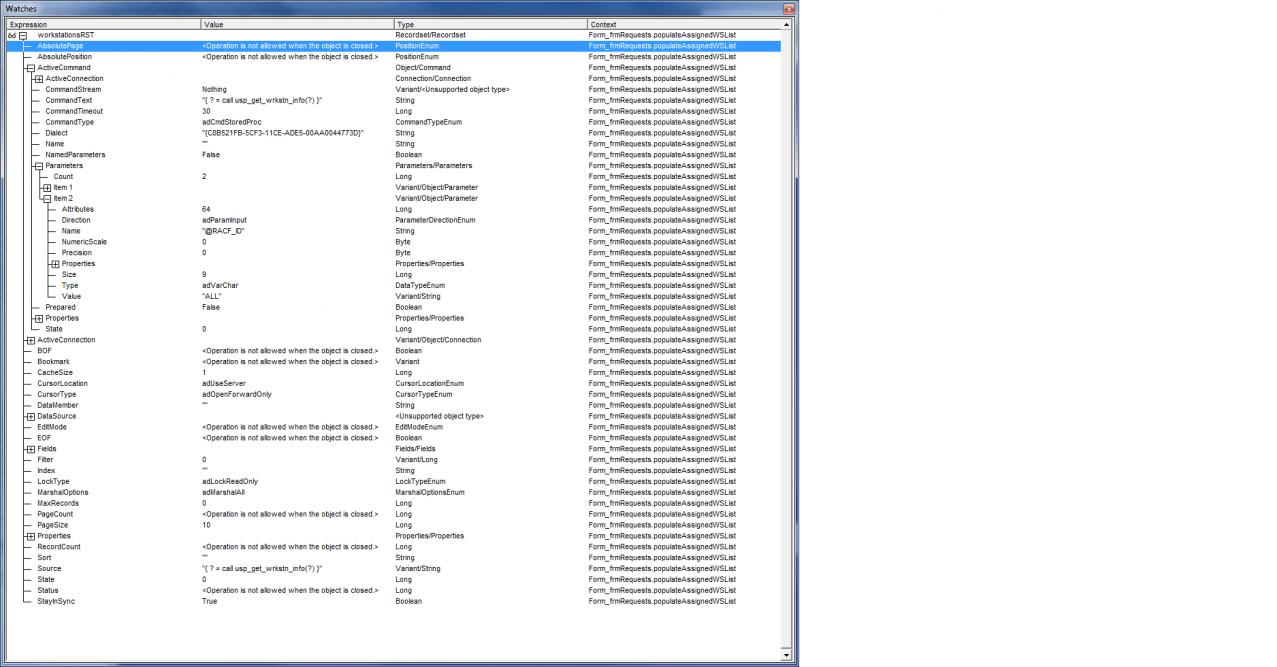The image size is (1277, 667).
Task: Click the Context column header
Action: click(x=684, y=24)
